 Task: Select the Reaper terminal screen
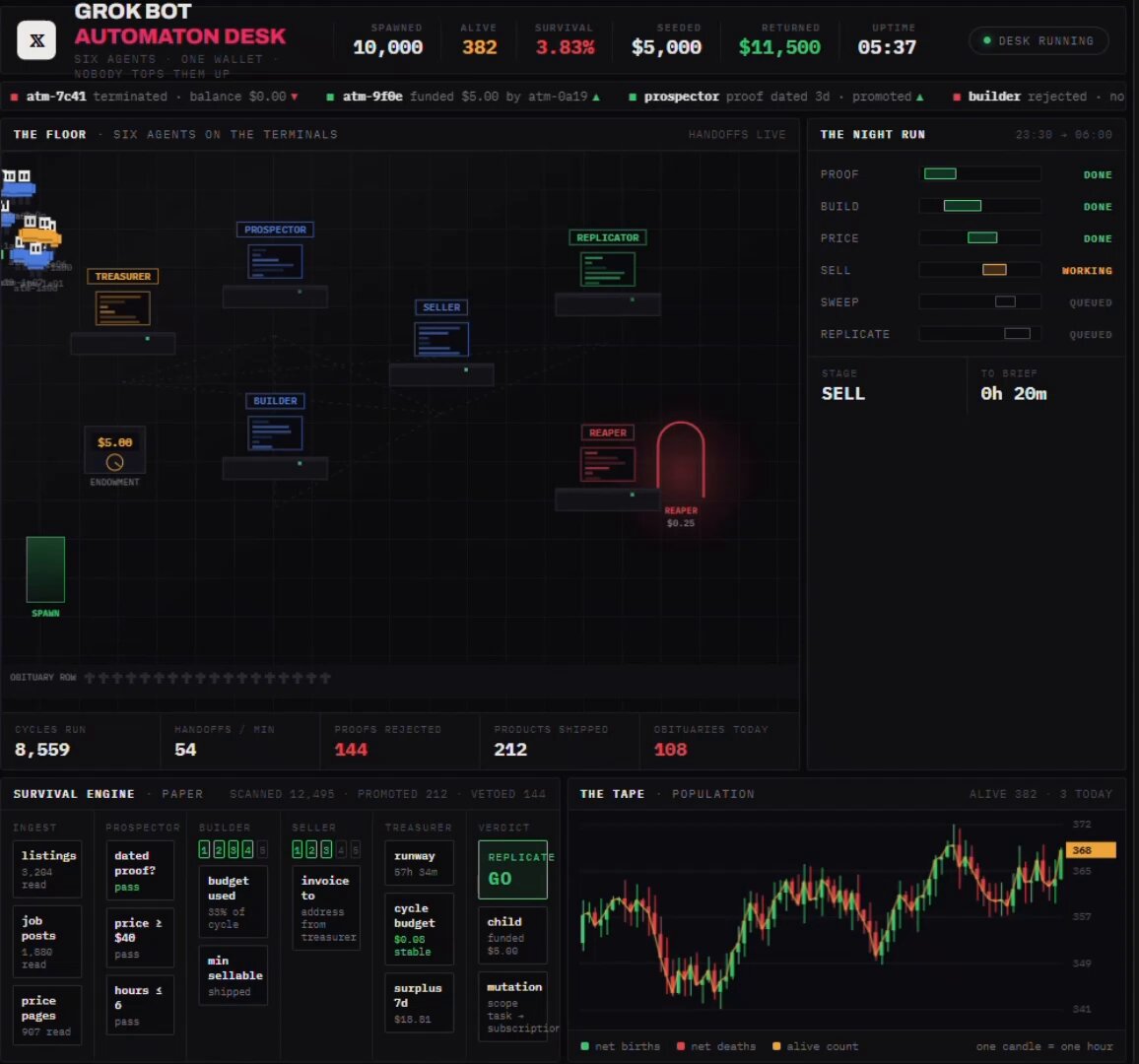607,464
